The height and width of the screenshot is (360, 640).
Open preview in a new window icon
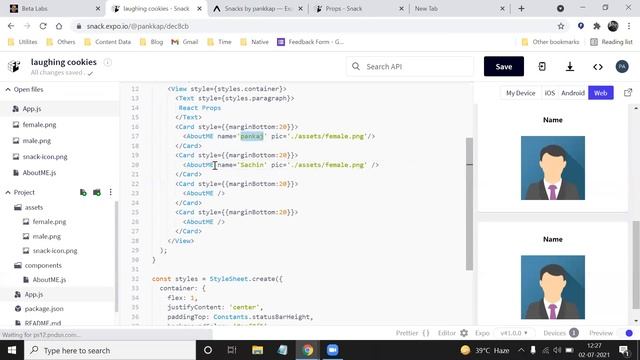628,93
